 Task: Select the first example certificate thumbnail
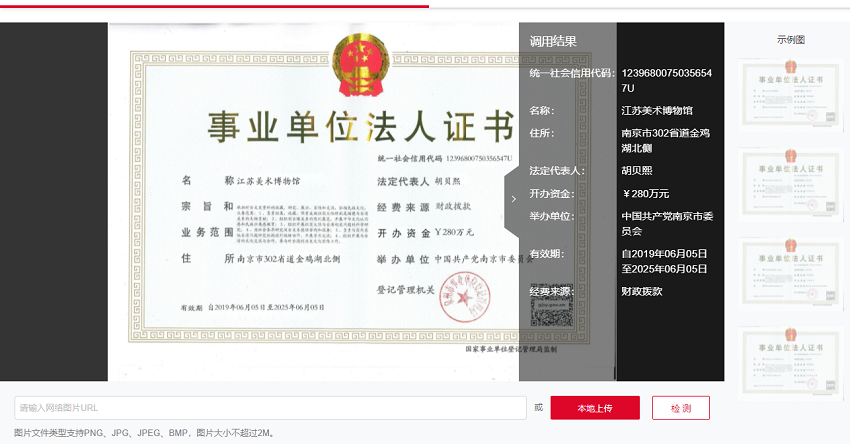pyautogui.click(x=791, y=95)
